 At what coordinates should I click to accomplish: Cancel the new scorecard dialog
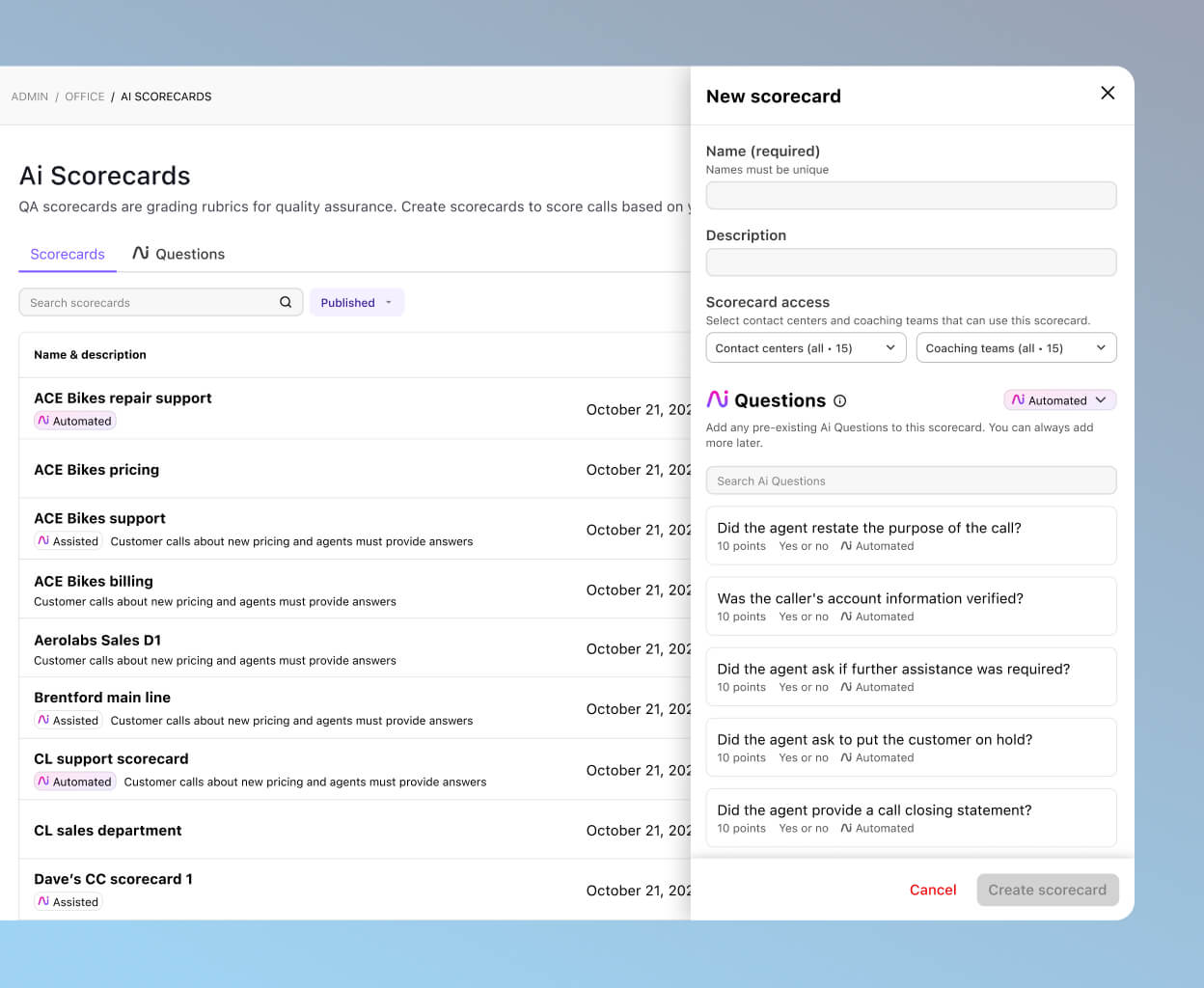[932, 890]
